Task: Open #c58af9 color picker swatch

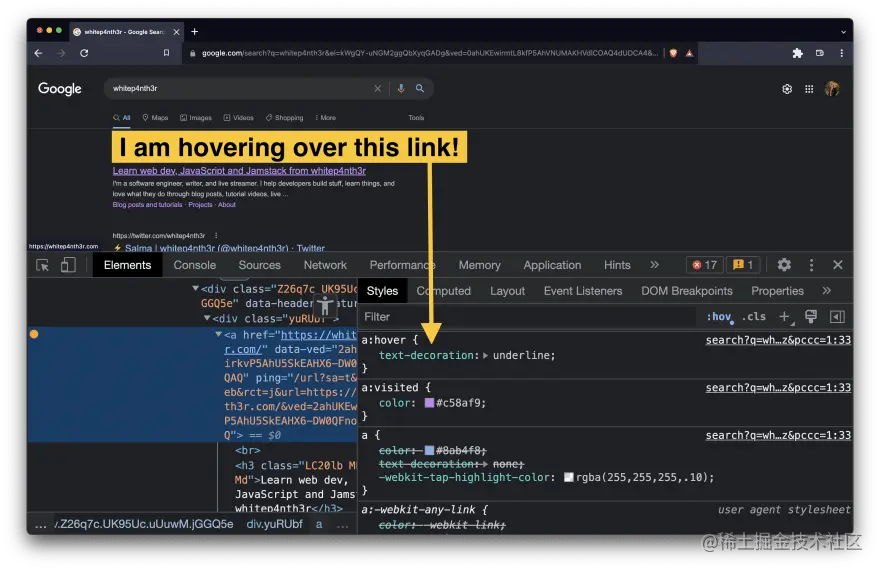Action: coord(429,403)
